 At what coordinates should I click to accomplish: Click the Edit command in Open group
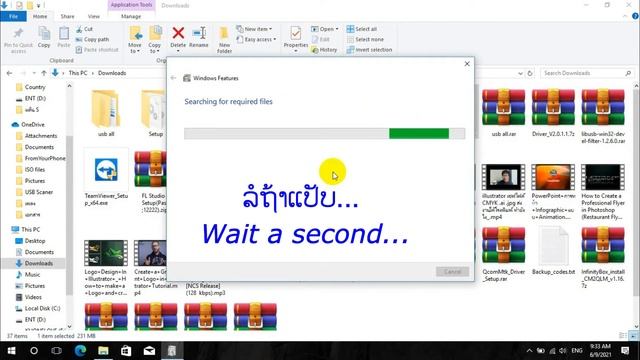tap(320, 39)
